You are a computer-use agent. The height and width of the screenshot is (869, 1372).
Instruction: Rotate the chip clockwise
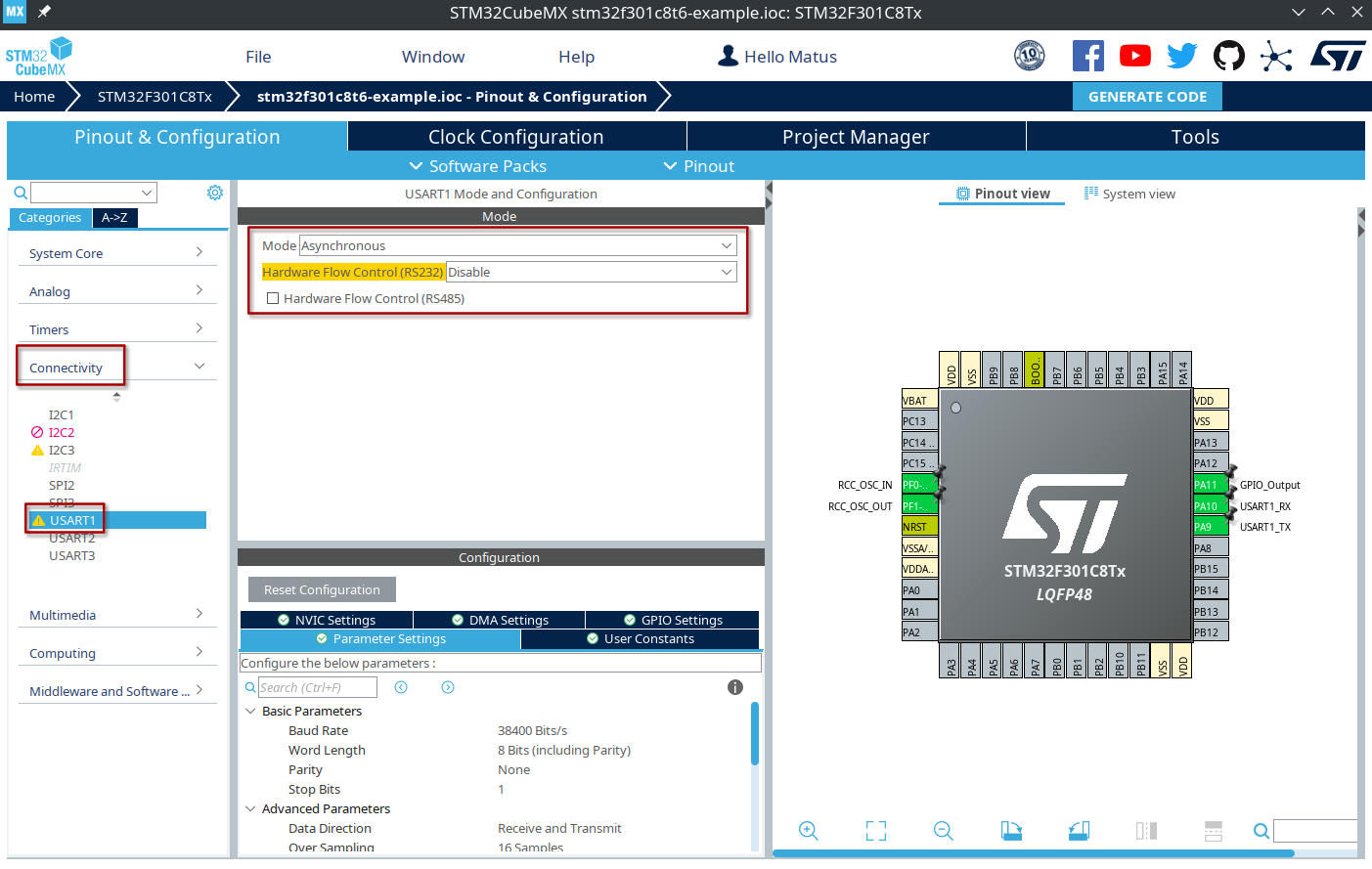tap(1011, 830)
